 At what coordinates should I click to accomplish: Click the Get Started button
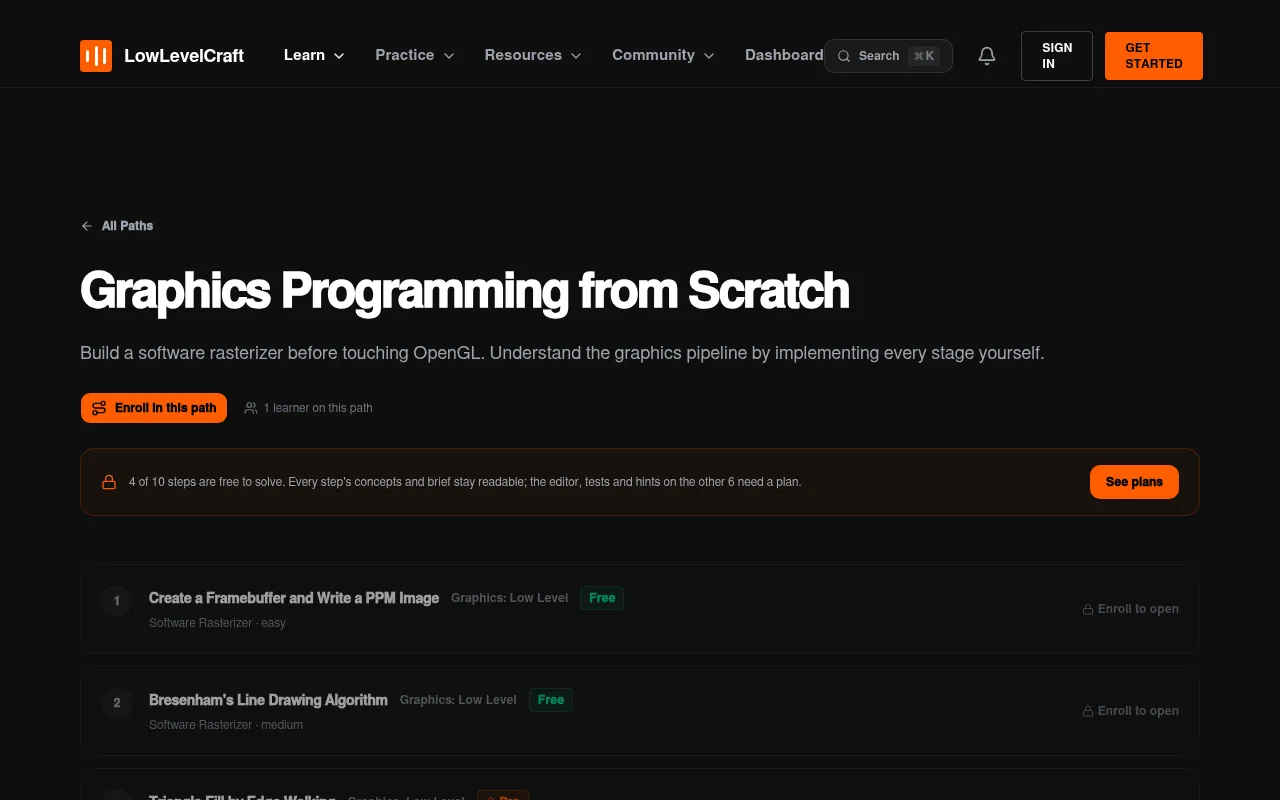coord(1154,56)
